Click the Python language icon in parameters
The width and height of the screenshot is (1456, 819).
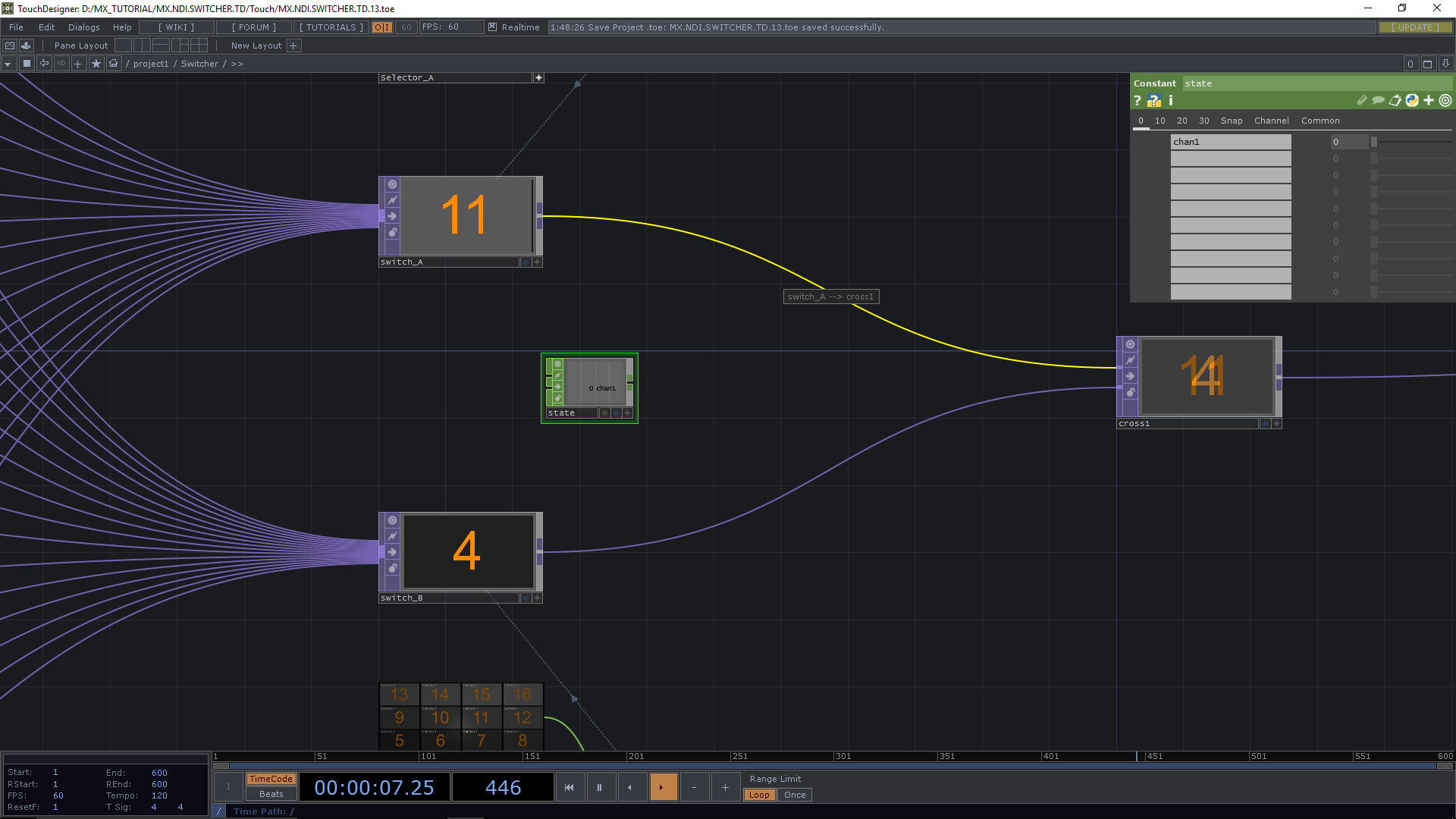pos(1412,100)
